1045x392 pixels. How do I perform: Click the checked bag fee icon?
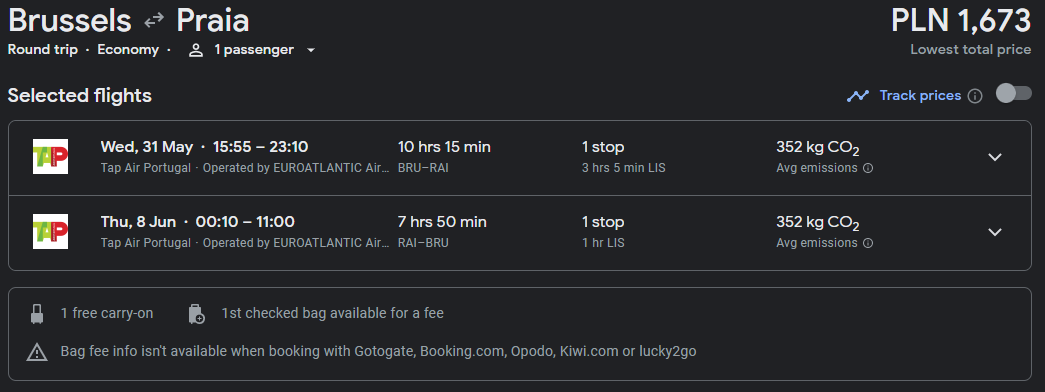[197, 313]
